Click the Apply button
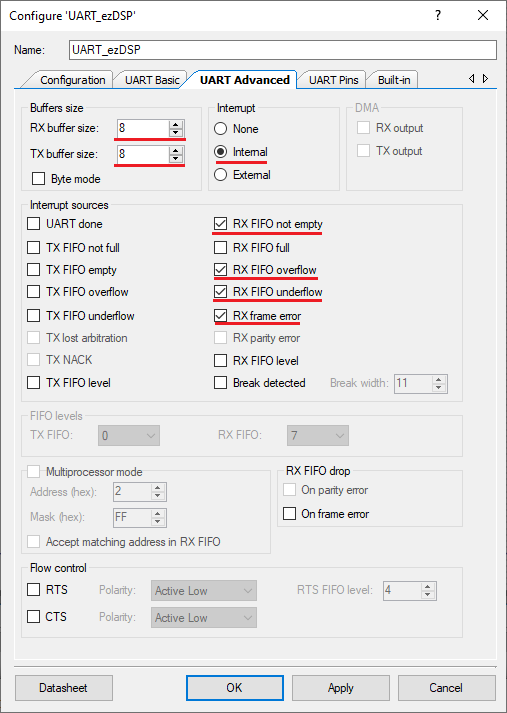The height and width of the screenshot is (713, 507). point(341,688)
